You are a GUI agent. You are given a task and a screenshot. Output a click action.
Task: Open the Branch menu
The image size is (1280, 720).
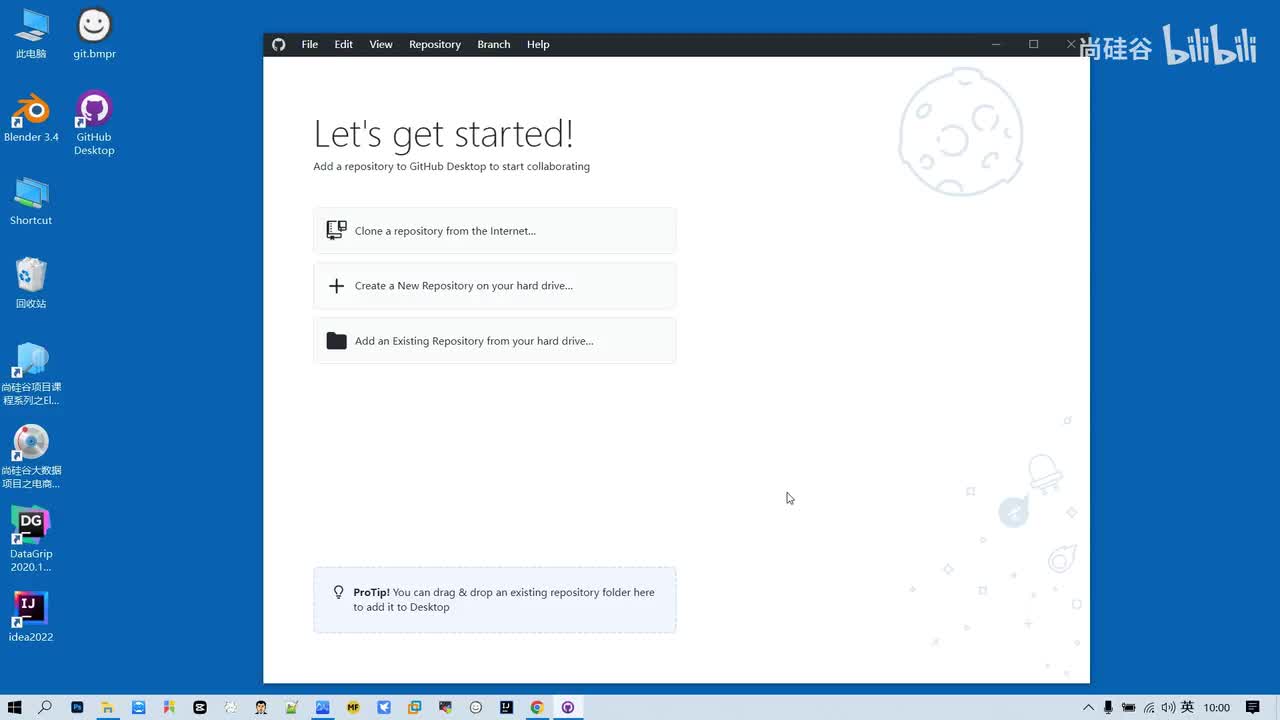[494, 44]
